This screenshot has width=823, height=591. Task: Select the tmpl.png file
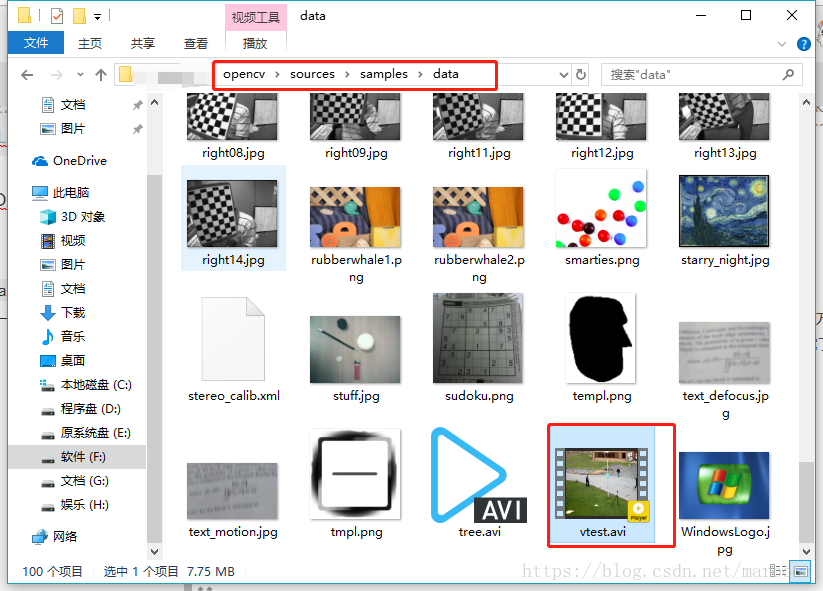tap(355, 483)
